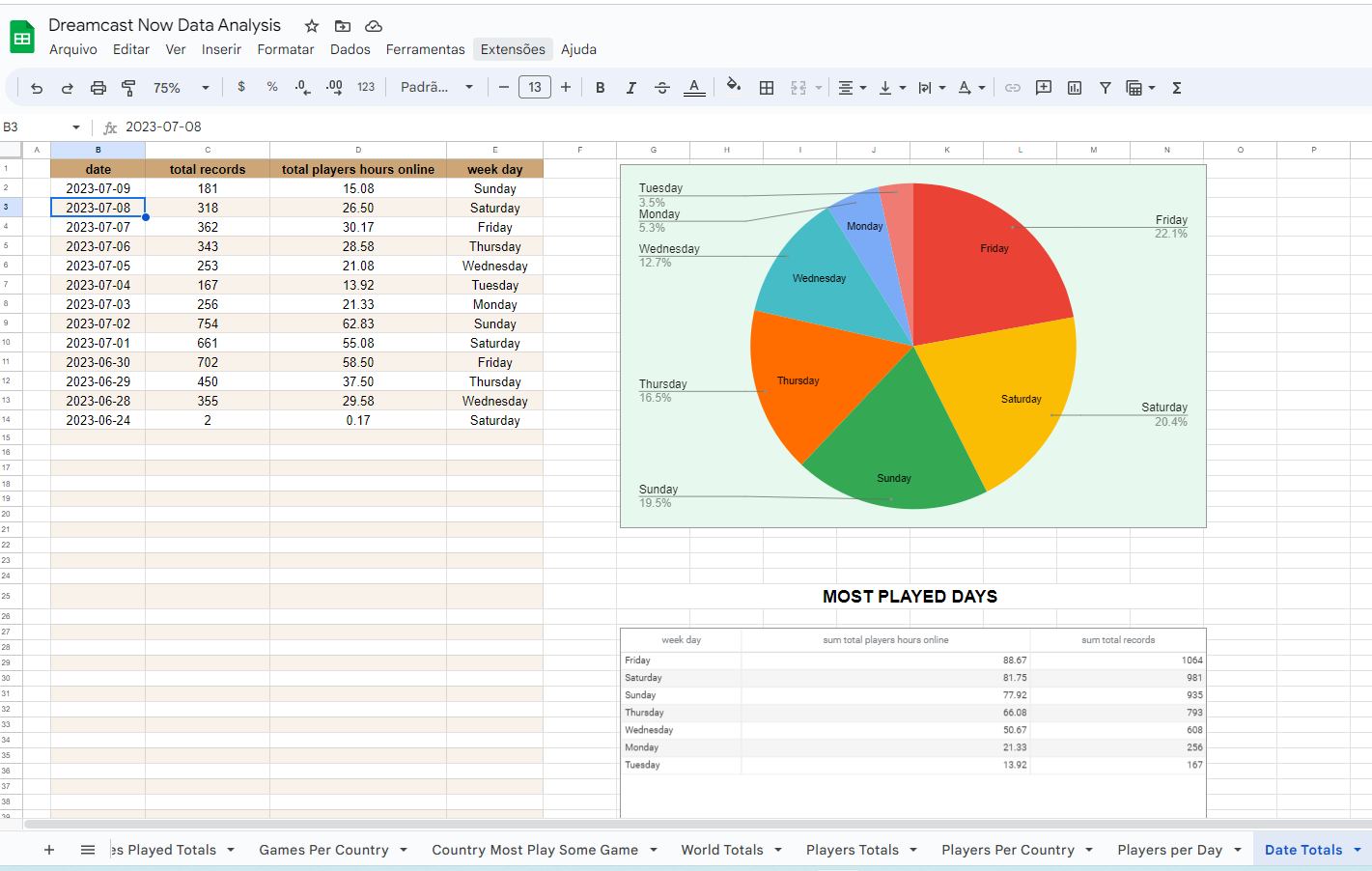Move document with folder icon
The width and height of the screenshot is (1372, 871).
pos(343,26)
